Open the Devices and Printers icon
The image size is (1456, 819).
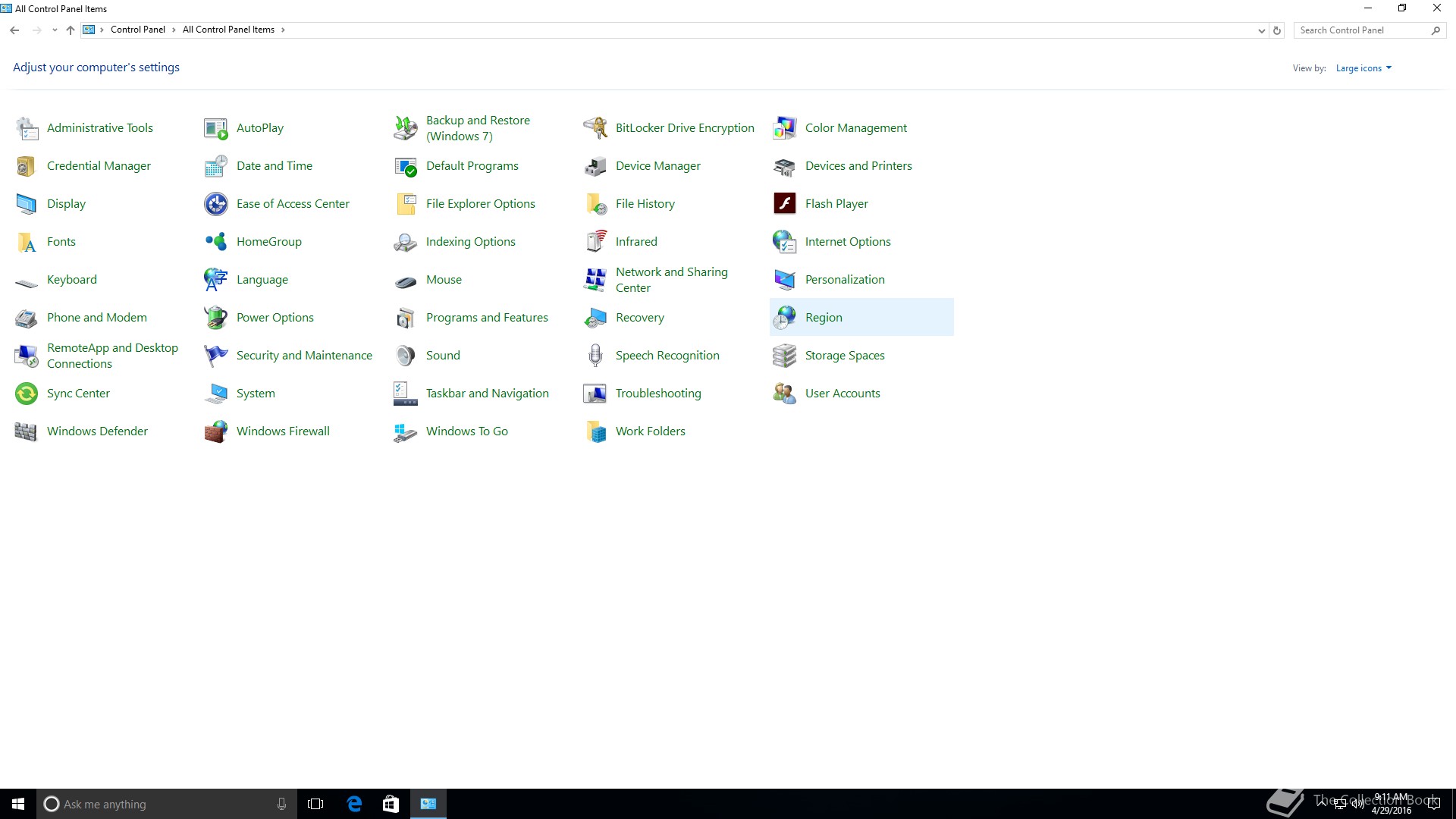[x=785, y=166]
